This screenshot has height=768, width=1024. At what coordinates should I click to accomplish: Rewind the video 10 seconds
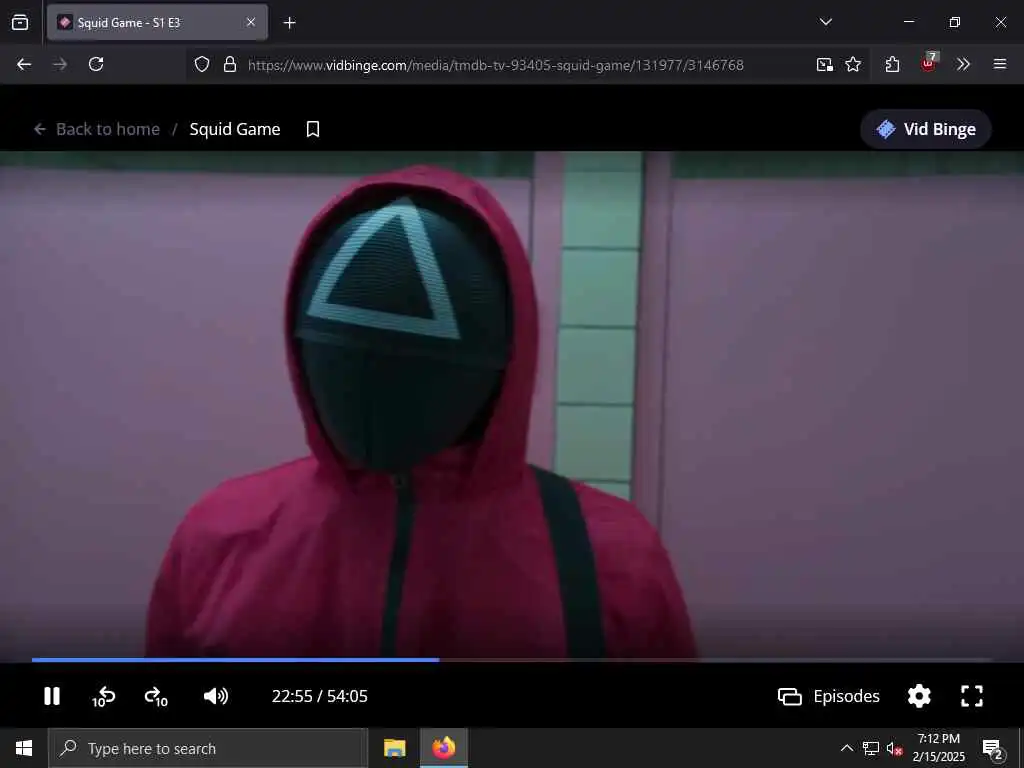point(103,697)
